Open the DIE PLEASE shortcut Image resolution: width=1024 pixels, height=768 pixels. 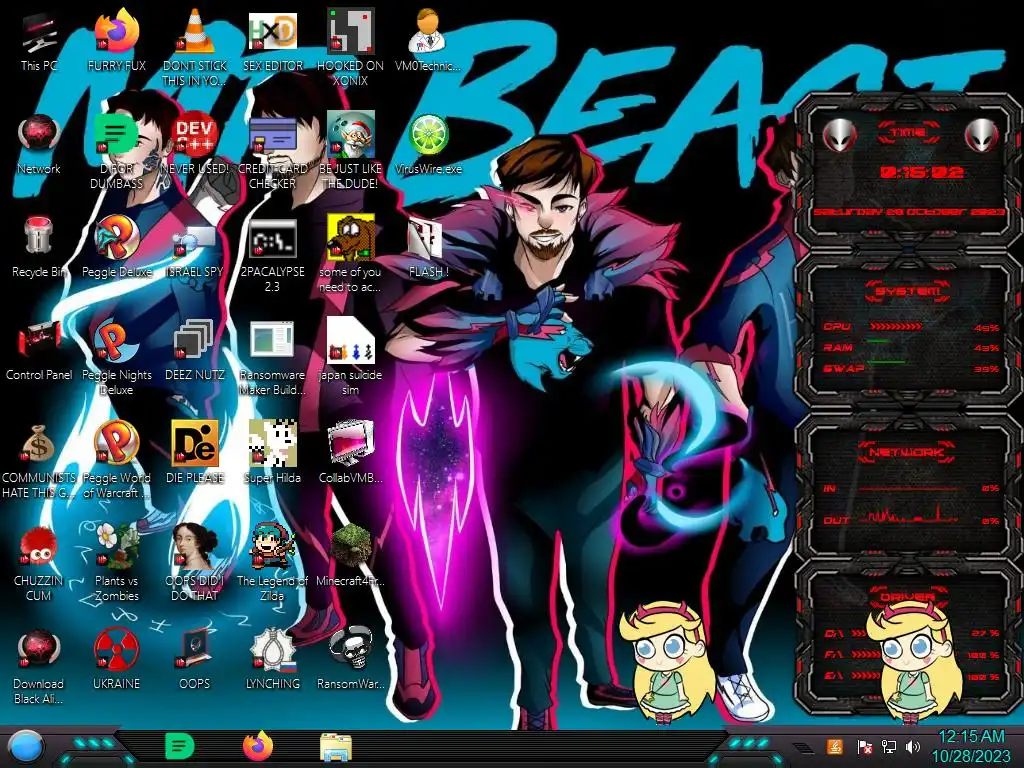pyautogui.click(x=195, y=444)
